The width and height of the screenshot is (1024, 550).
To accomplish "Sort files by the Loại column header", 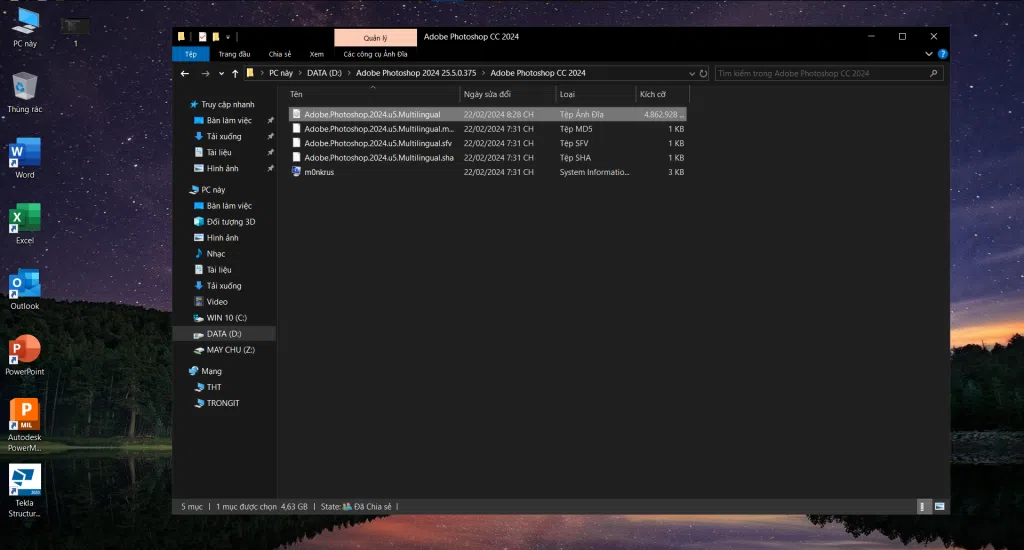I will point(596,95).
